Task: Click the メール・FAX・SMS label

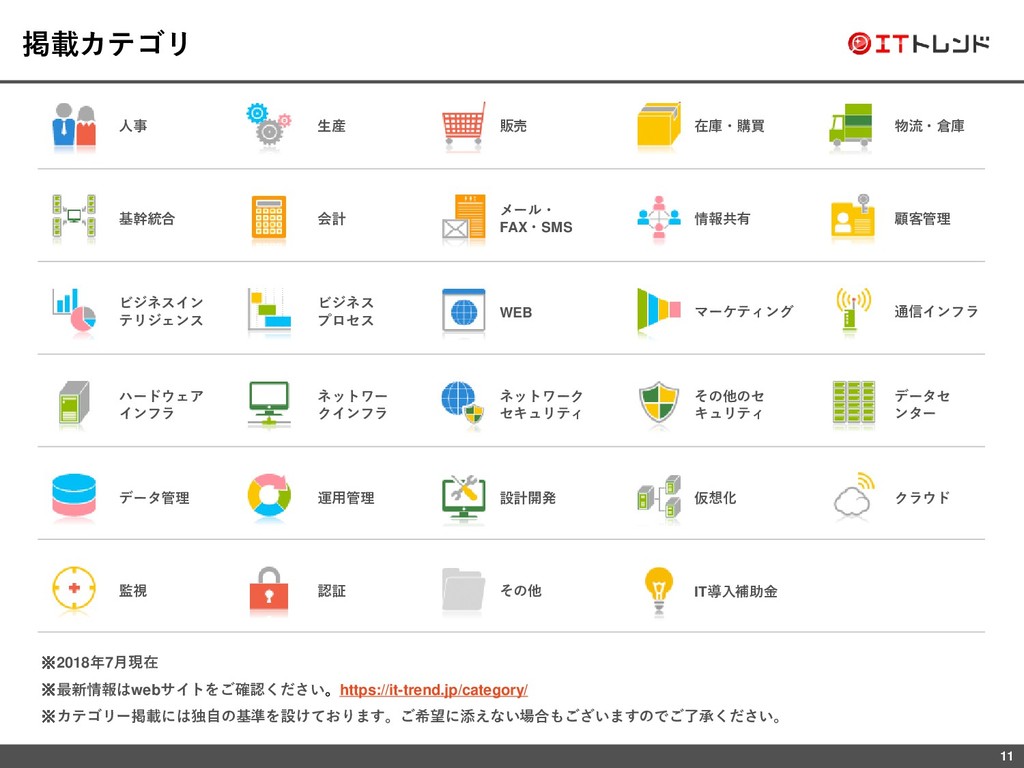Action: point(536,218)
